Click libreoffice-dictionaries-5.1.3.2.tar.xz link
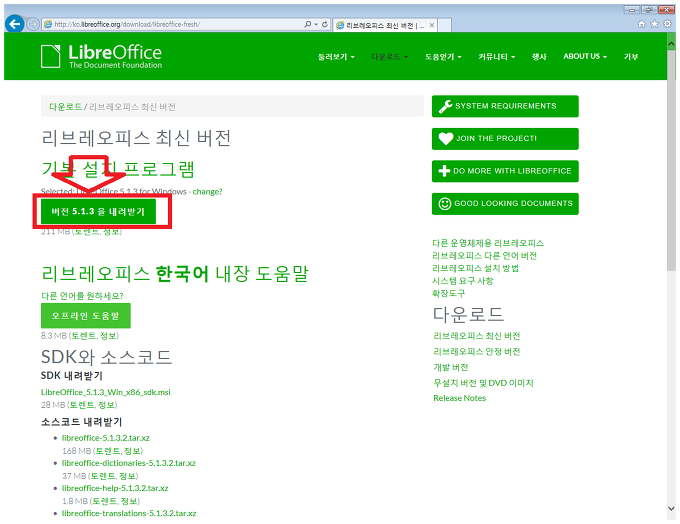 [x=128, y=463]
